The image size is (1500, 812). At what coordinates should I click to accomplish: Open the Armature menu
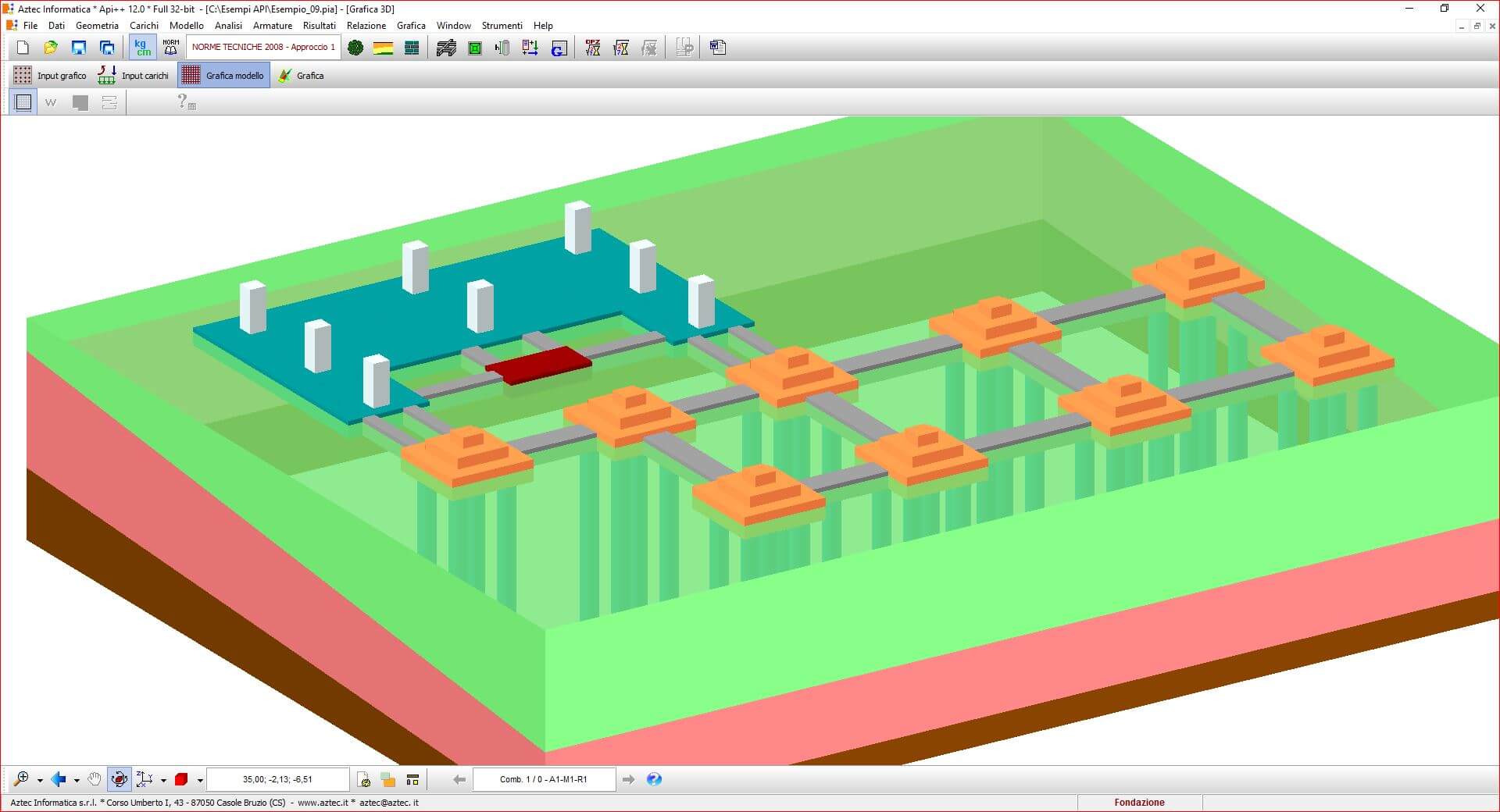[272, 26]
